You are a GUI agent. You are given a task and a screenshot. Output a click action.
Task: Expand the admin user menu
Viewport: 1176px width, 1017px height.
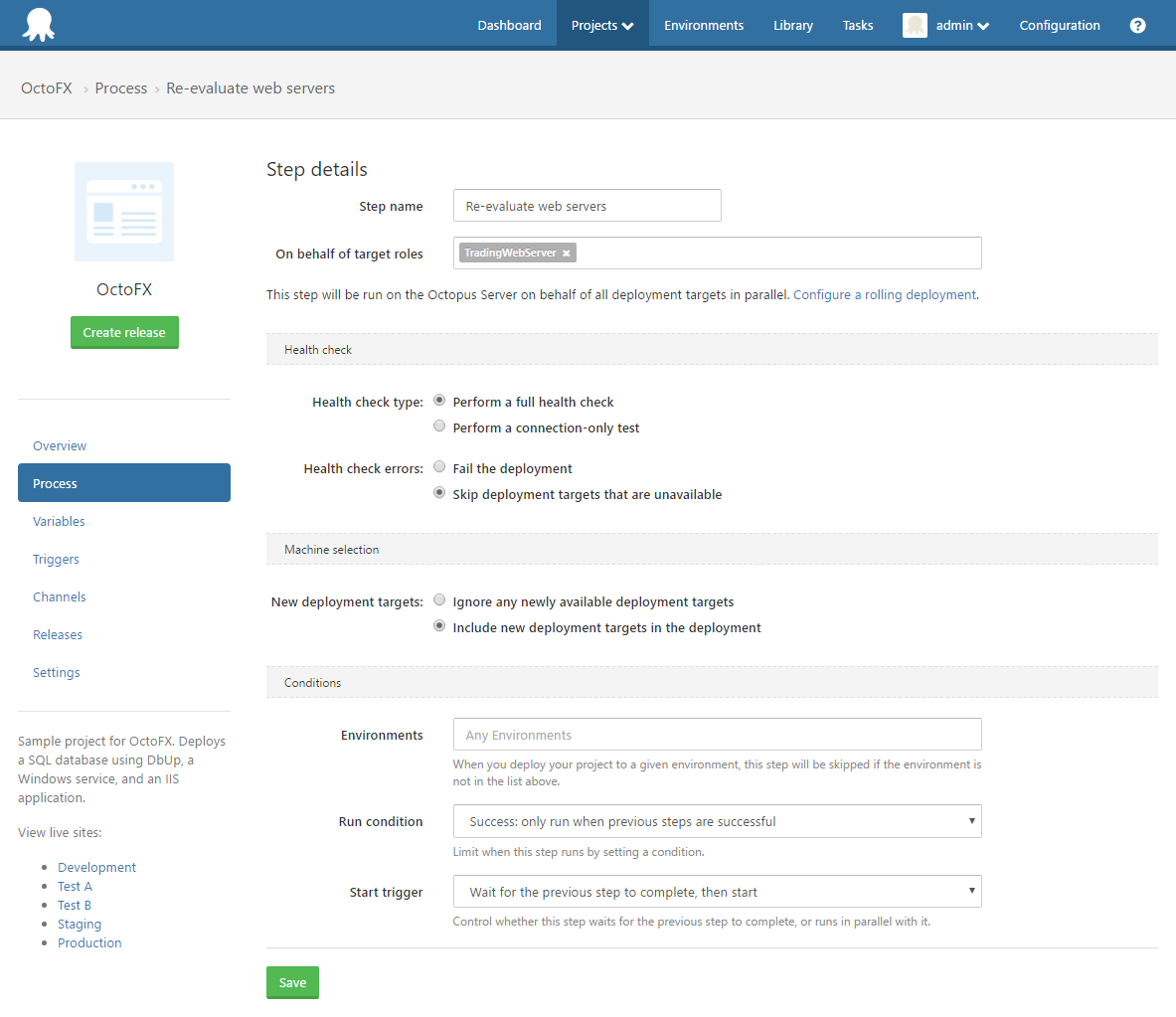click(x=962, y=26)
